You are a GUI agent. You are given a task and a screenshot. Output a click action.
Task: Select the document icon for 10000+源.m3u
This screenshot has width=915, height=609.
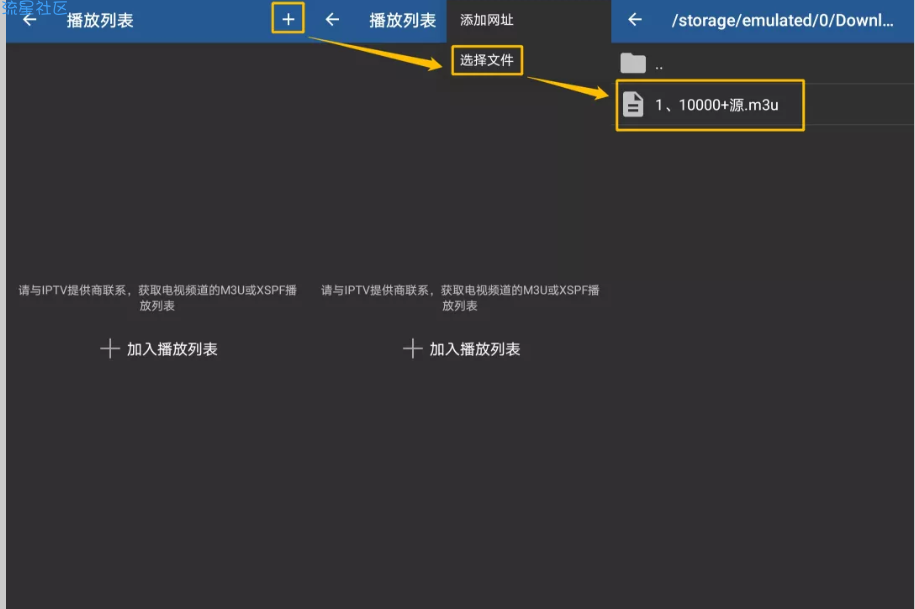[633, 104]
